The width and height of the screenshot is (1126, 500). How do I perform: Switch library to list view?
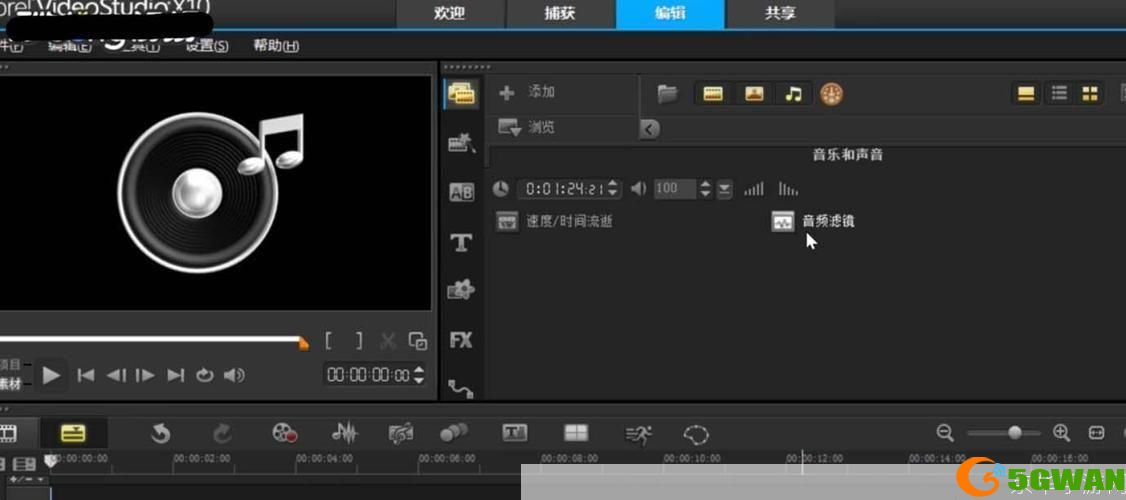point(1059,93)
